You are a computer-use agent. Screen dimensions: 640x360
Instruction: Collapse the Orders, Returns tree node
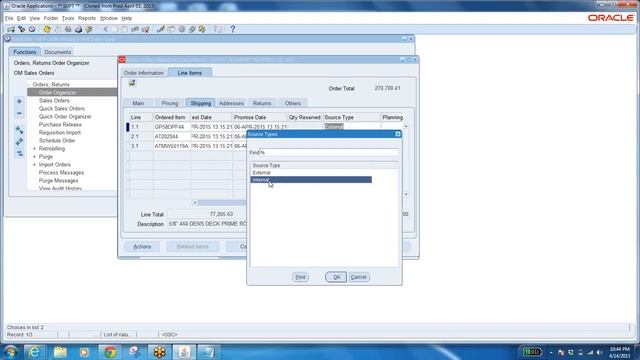[29, 84]
